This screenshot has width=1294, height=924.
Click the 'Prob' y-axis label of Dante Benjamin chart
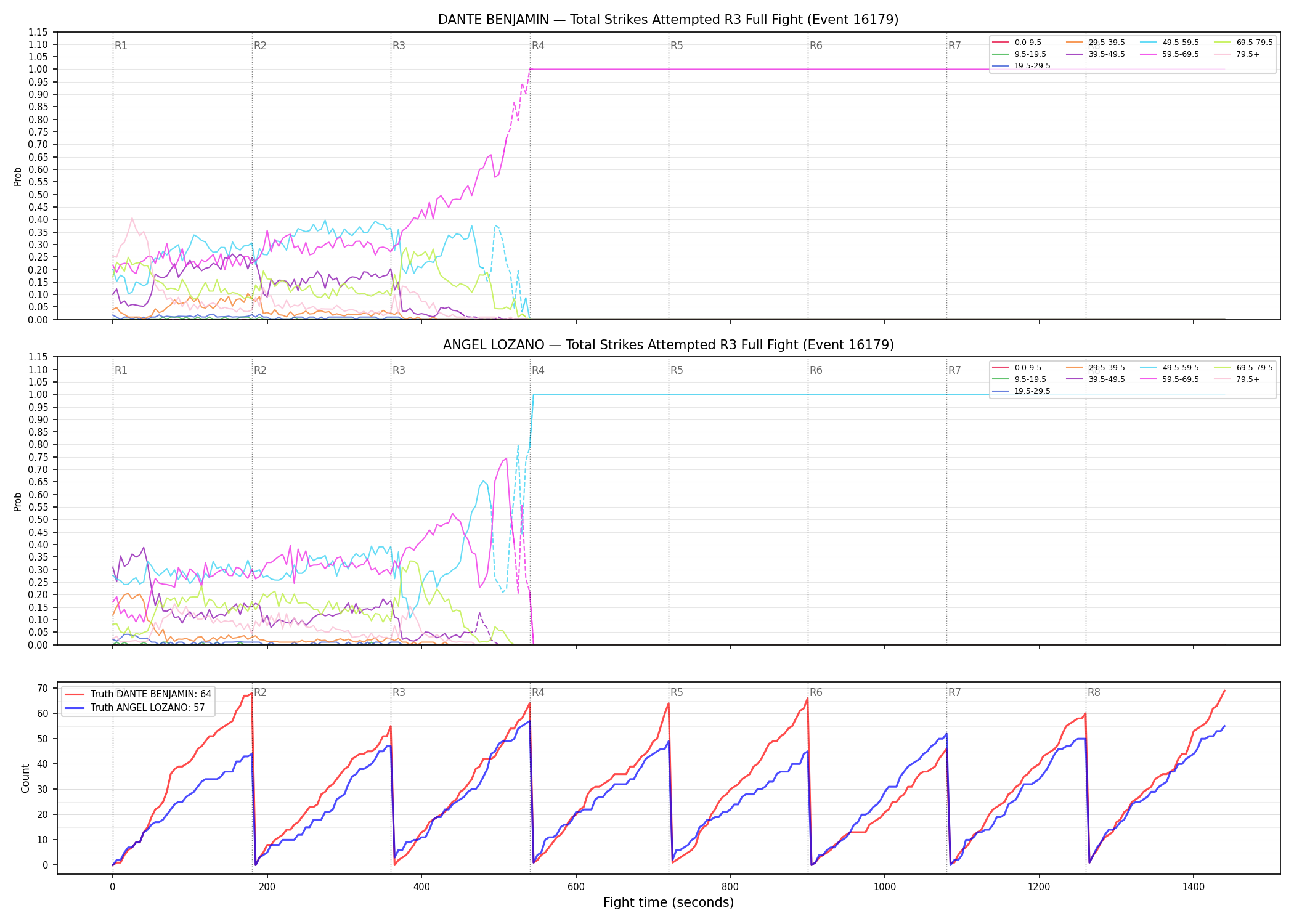pyautogui.click(x=17, y=176)
